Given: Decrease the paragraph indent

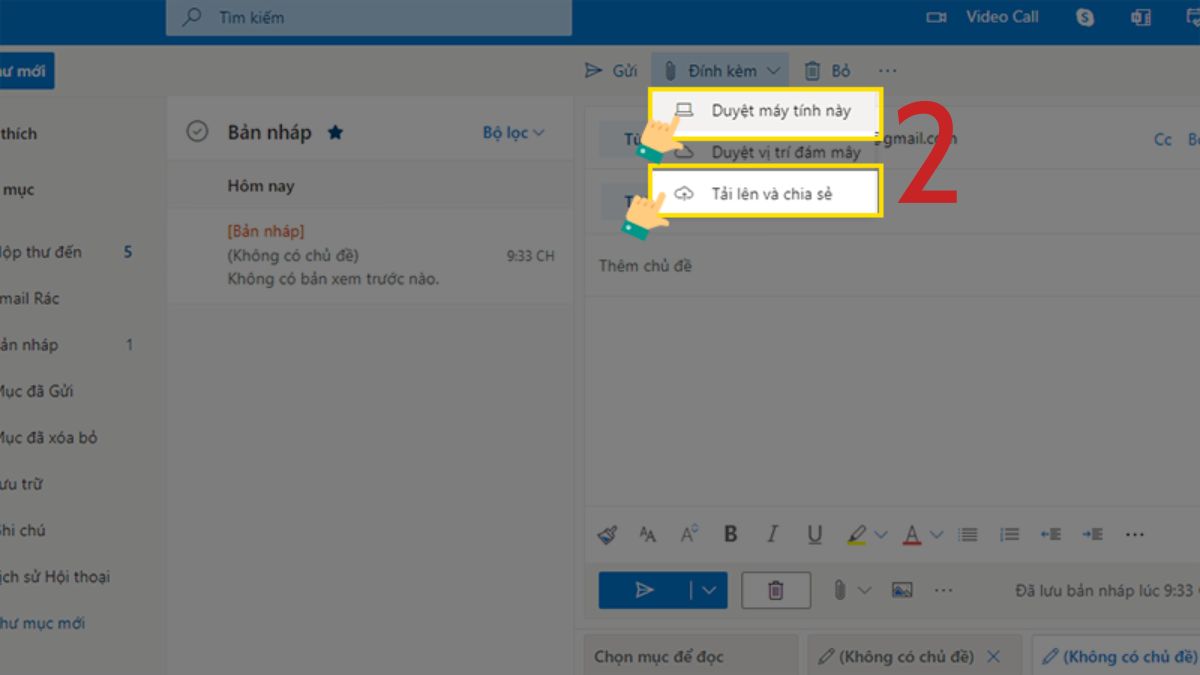Looking at the screenshot, I should (x=1051, y=535).
